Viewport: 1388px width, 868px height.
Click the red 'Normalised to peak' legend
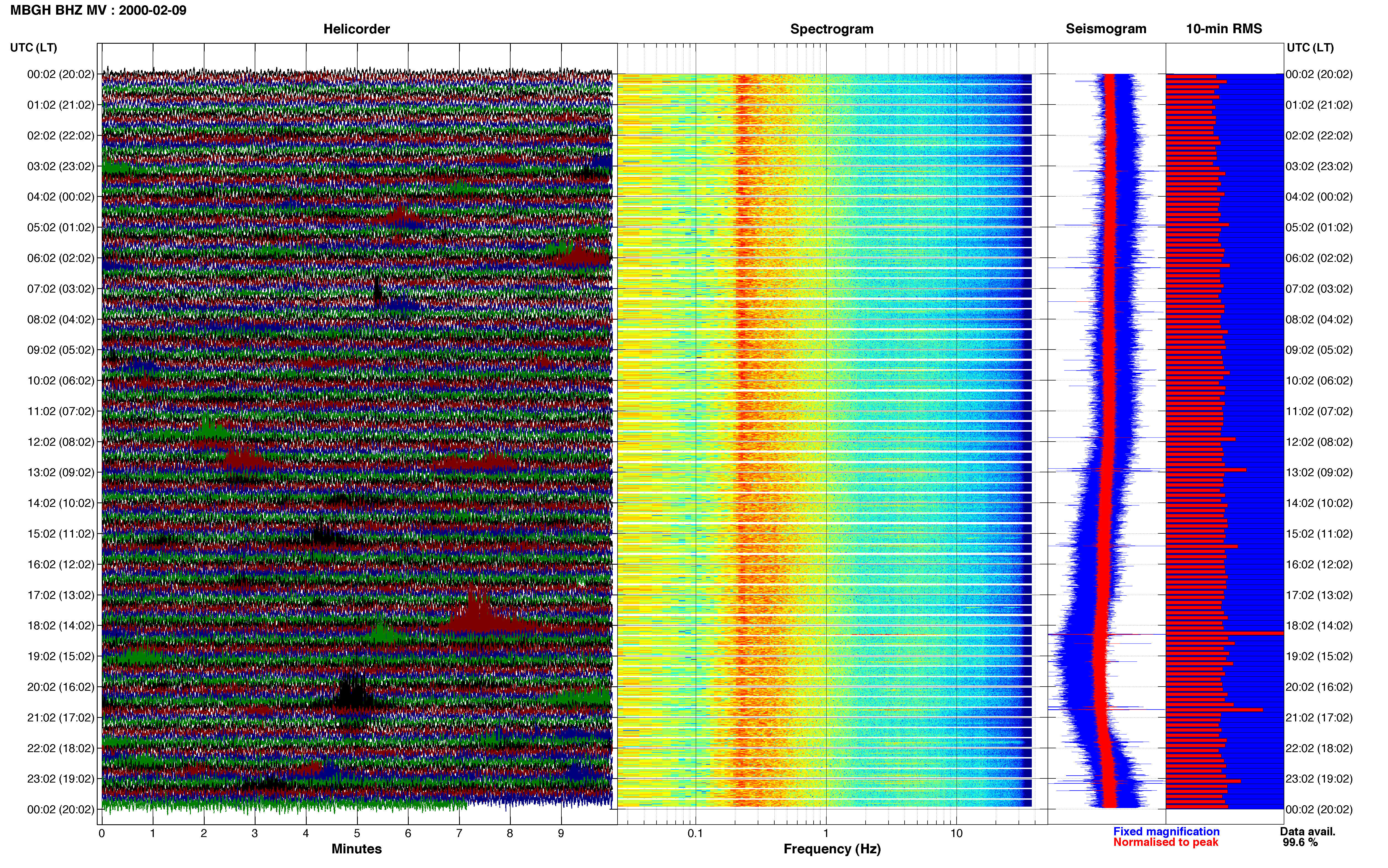click(x=1165, y=842)
